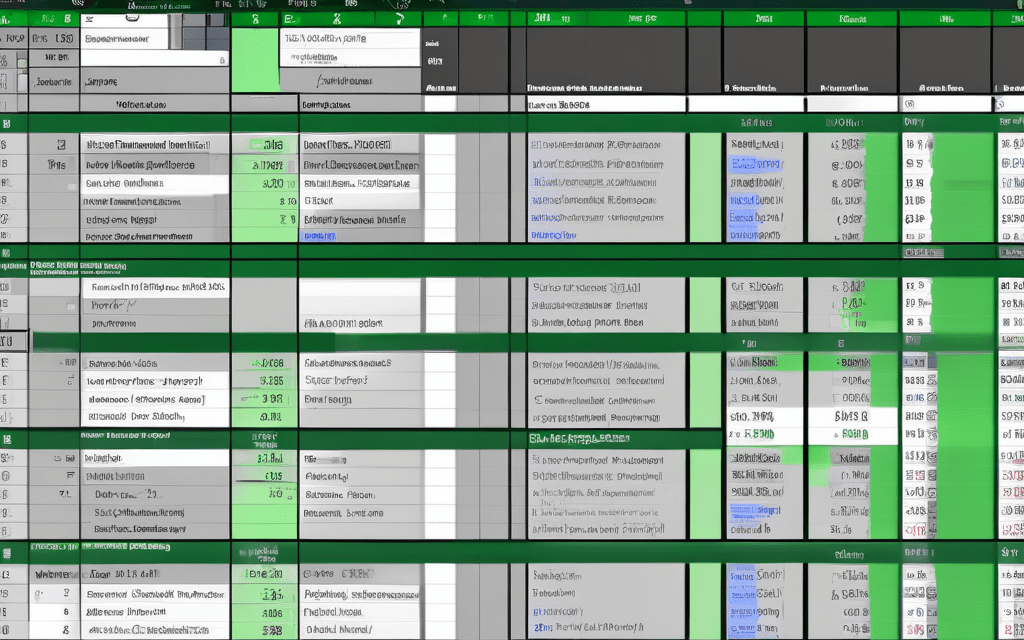Click the small circle icon in the white cell under the dark panel
Image resolution: width=1024 pixels, height=640 pixels.
pos(910,104)
